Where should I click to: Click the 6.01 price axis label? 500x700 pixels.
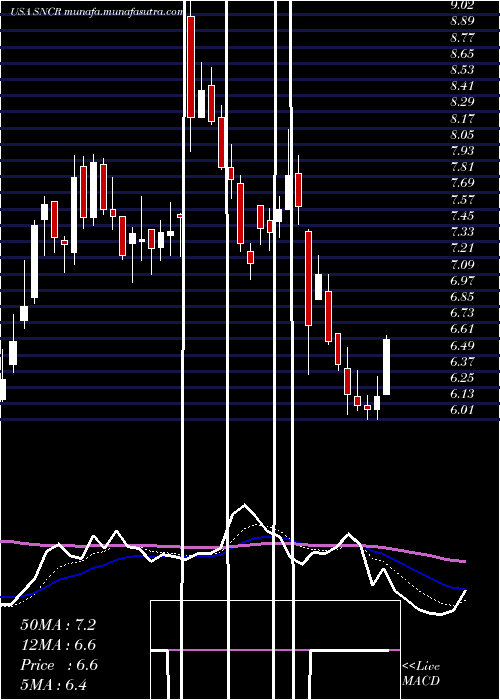tap(462, 410)
